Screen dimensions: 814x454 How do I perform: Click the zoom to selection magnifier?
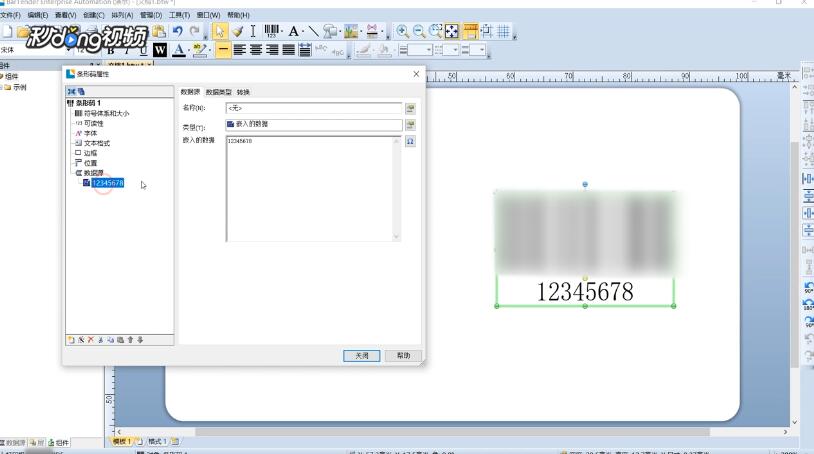click(436, 31)
